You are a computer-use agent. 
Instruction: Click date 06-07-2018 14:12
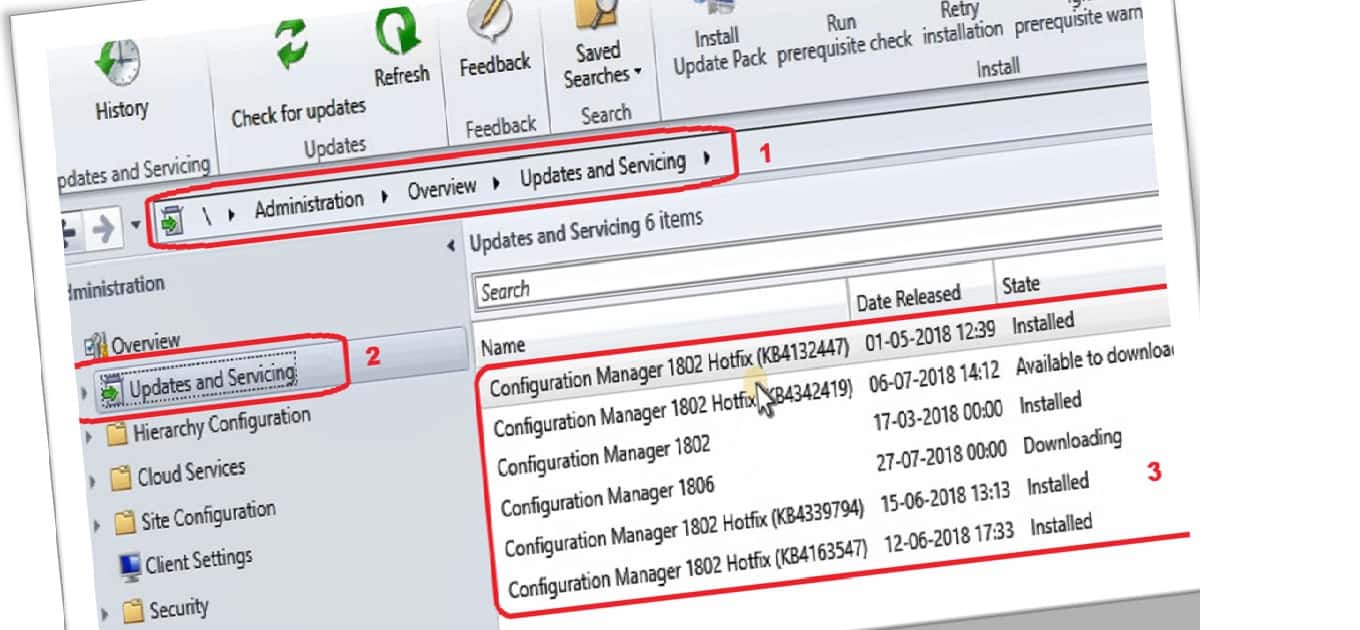[x=934, y=376]
